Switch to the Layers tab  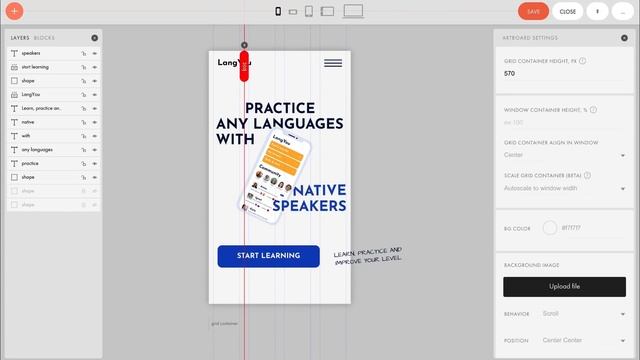click(20, 38)
